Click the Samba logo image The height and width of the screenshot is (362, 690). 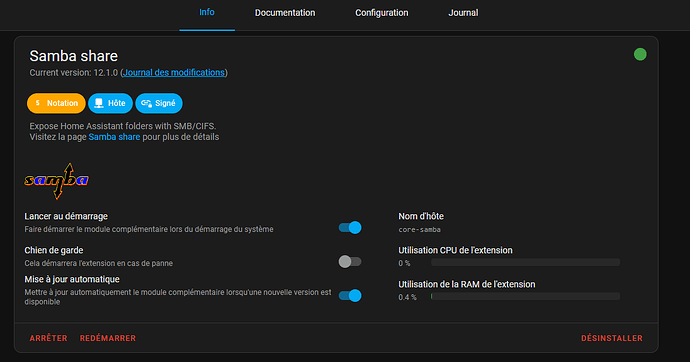click(56, 181)
